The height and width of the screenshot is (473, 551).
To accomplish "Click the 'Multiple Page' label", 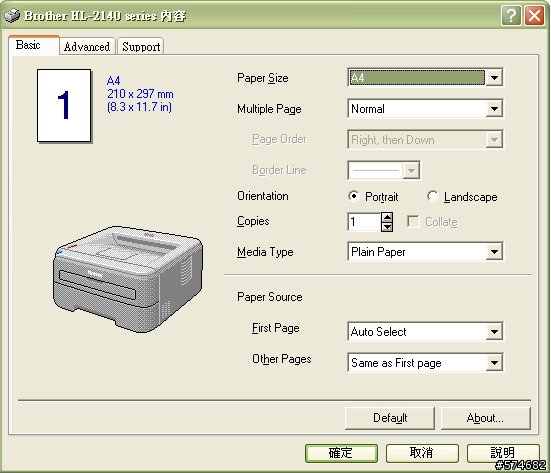I will coord(269,109).
